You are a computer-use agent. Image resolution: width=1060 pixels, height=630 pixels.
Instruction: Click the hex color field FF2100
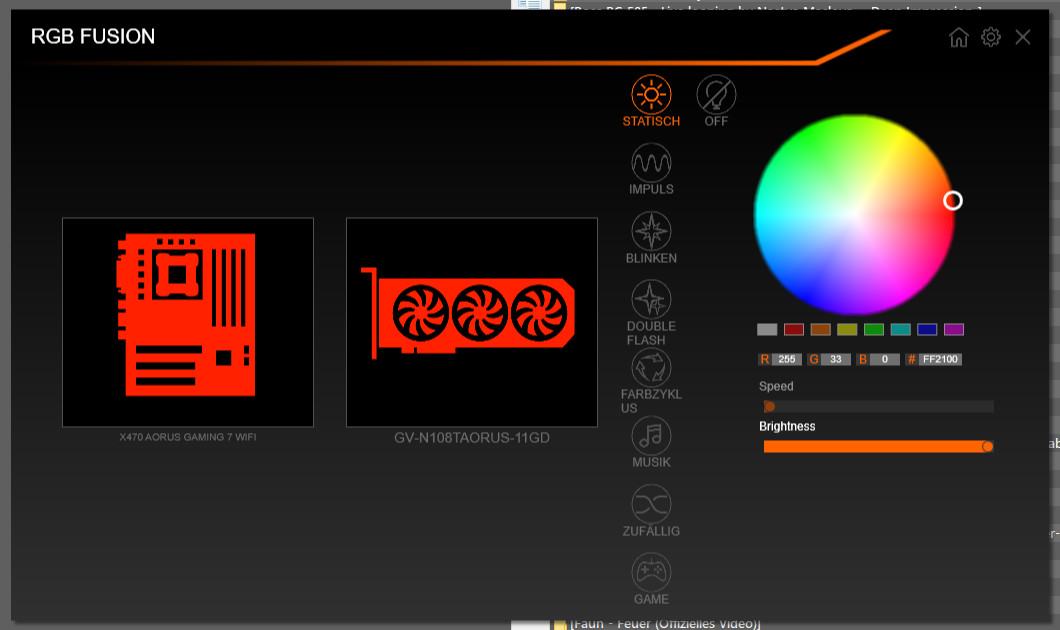pyautogui.click(x=940, y=359)
